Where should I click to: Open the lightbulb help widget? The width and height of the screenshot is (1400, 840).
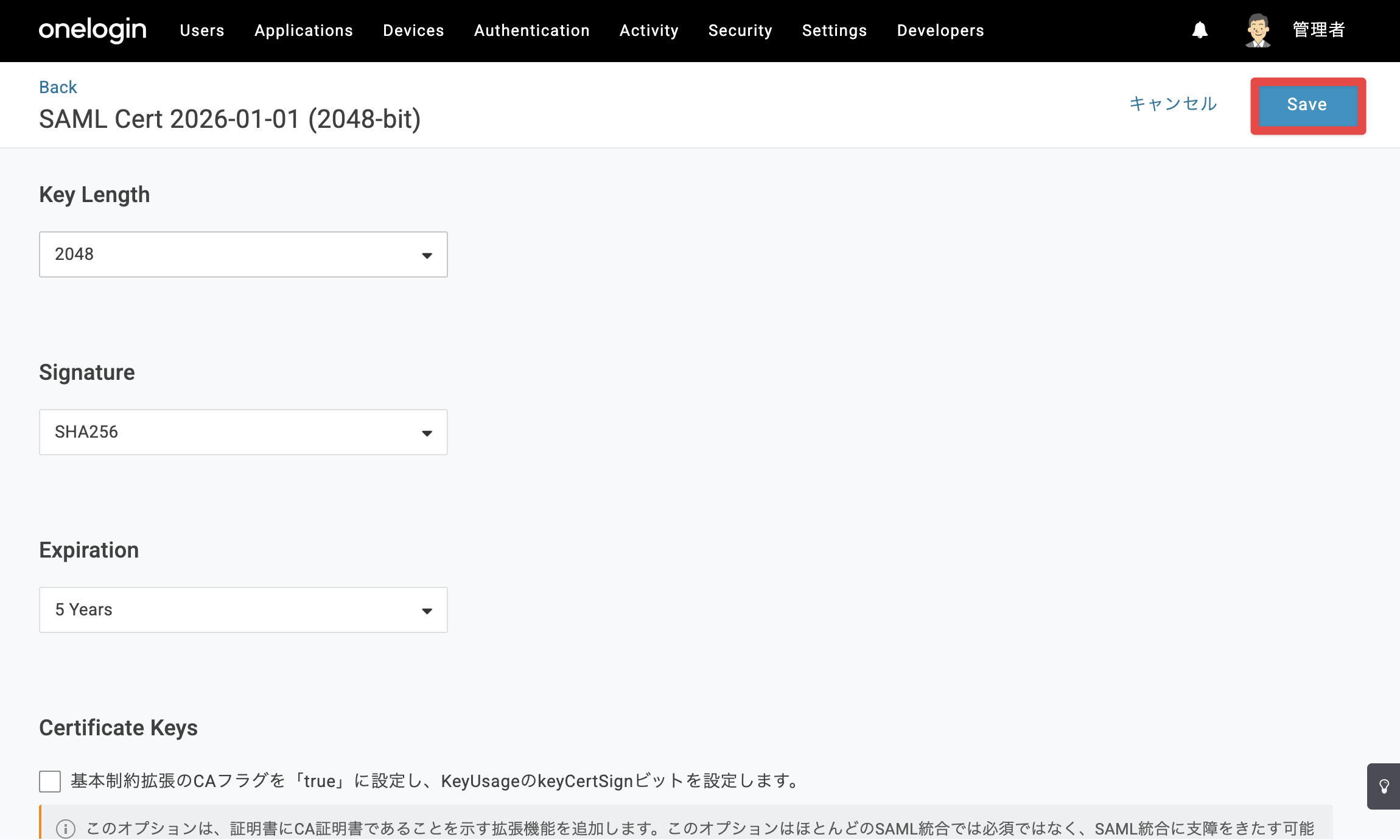pos(1384,786)
